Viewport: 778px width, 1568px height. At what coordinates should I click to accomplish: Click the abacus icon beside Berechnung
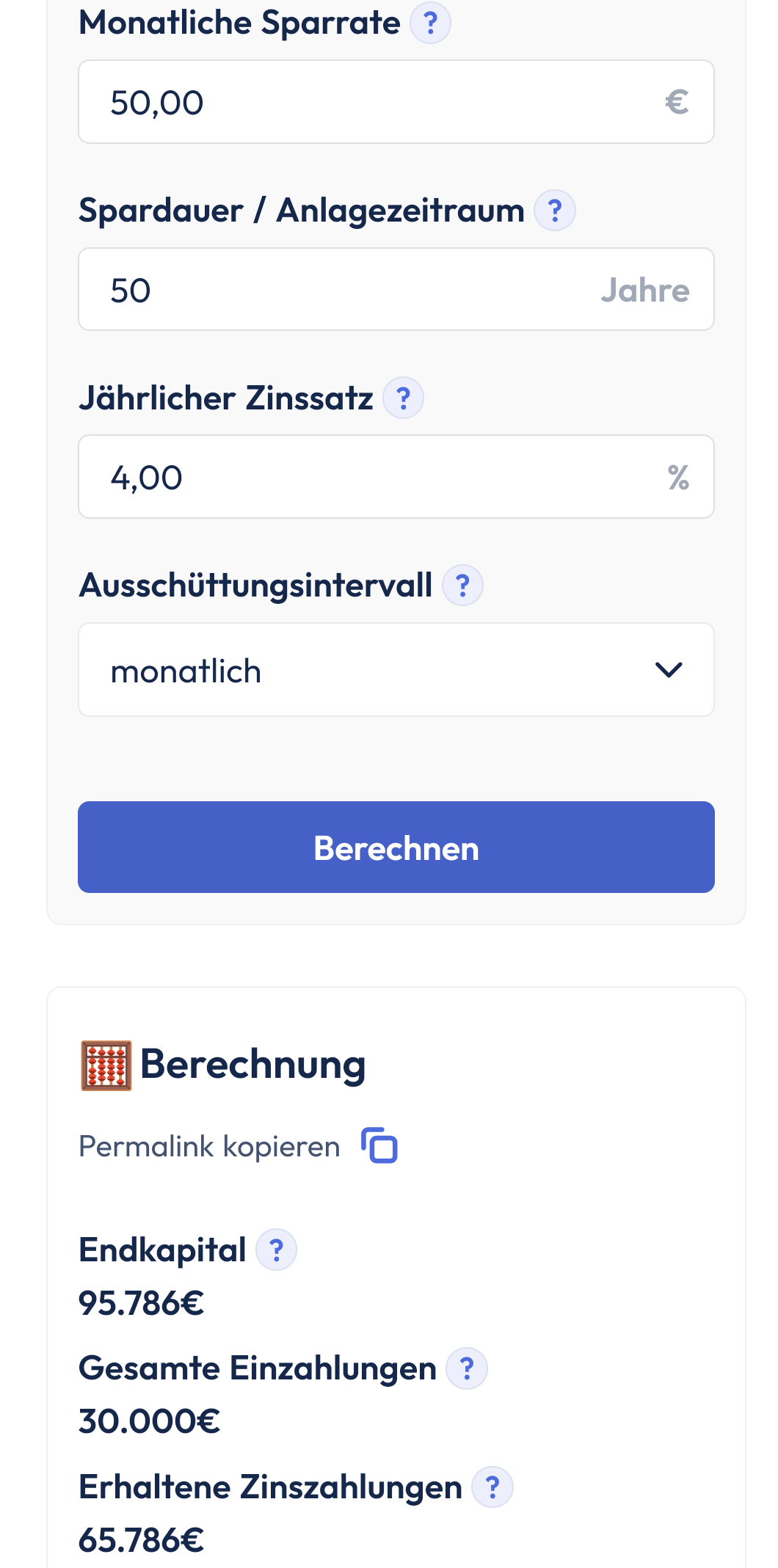[106, 1065]
